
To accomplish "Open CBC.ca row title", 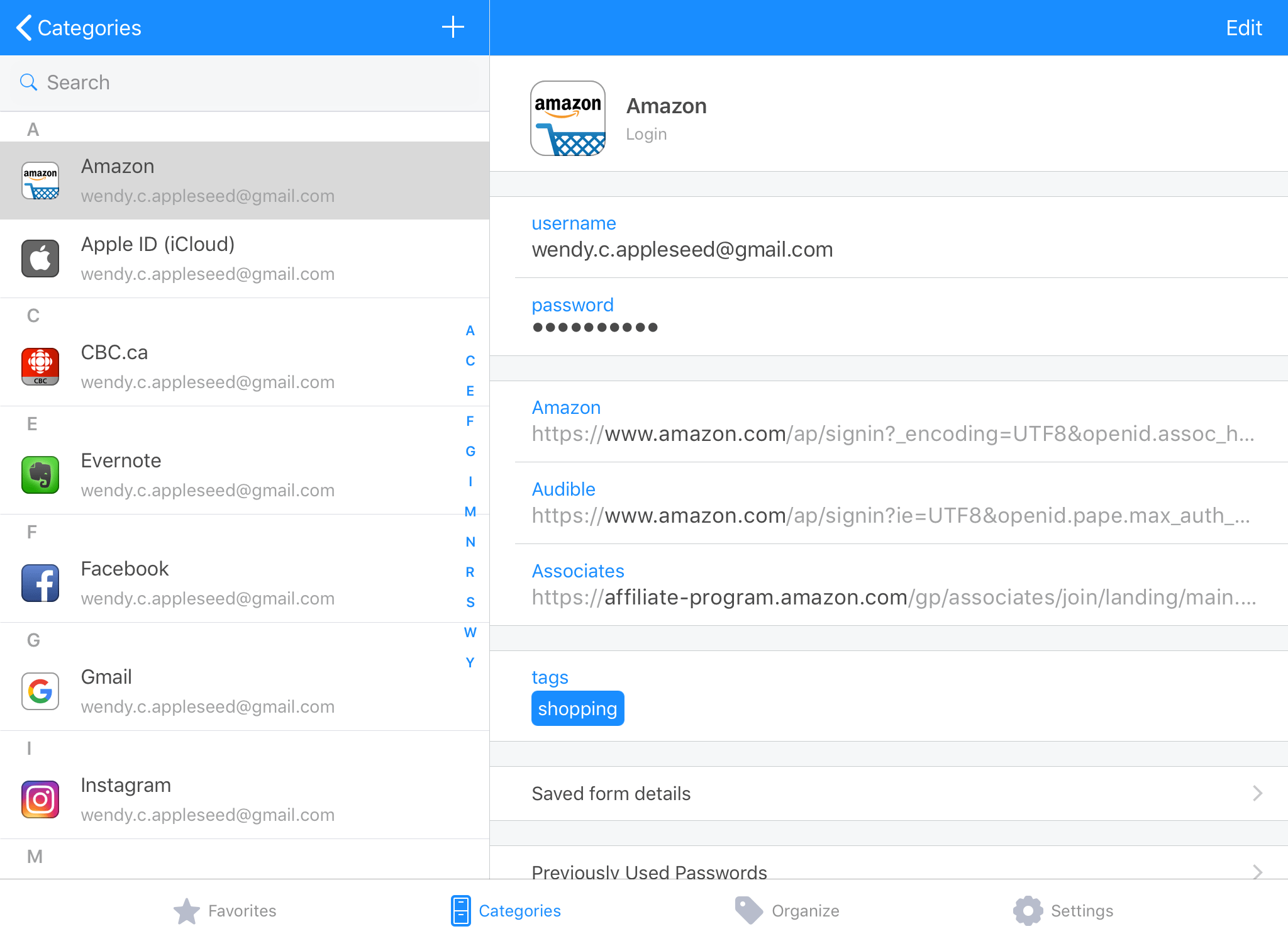I will click(x=114, y=352).
